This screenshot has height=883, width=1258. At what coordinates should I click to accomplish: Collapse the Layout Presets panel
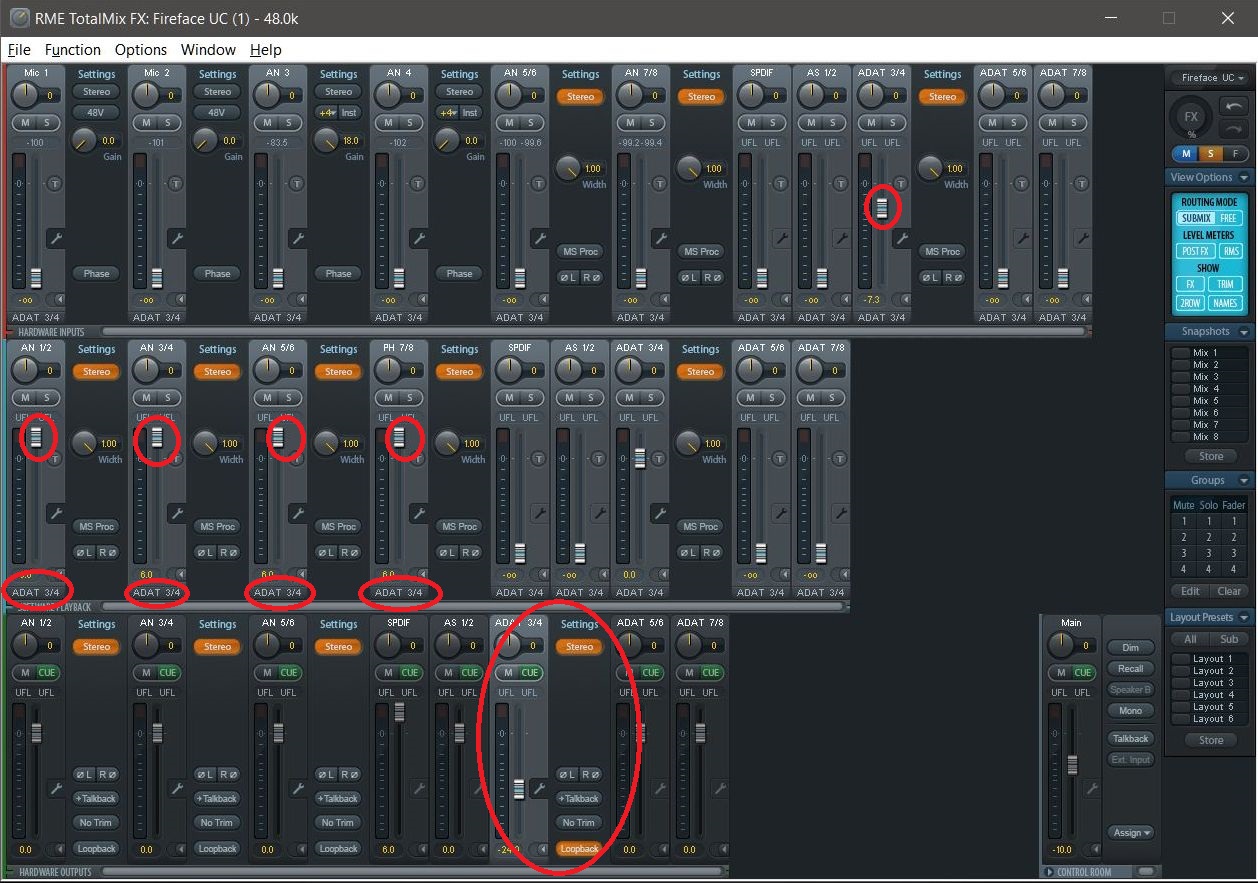coord(1244,617)
